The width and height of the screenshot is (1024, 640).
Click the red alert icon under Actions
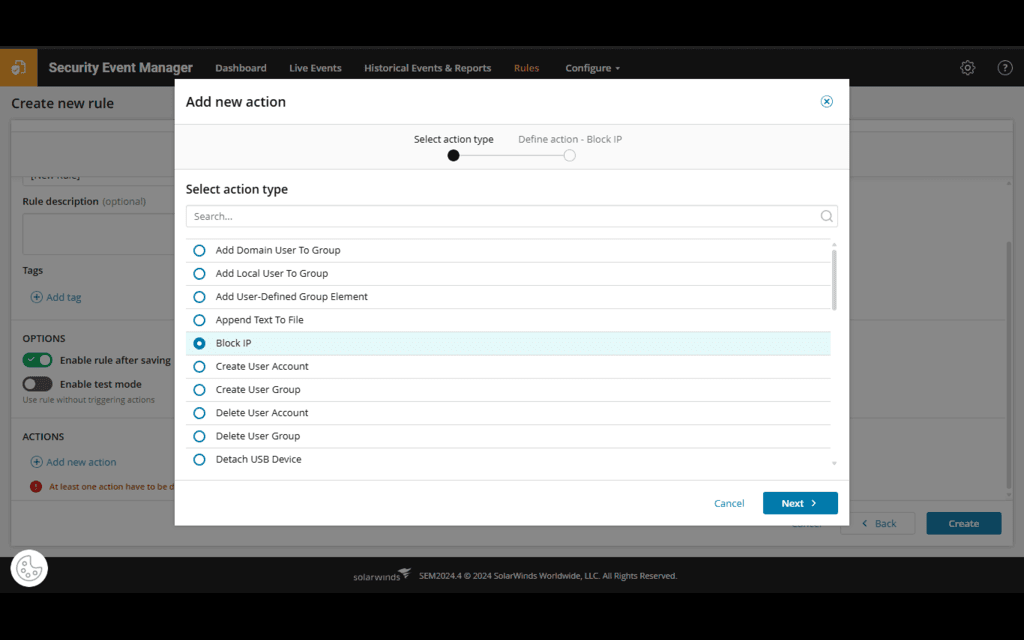click(37, 486)
